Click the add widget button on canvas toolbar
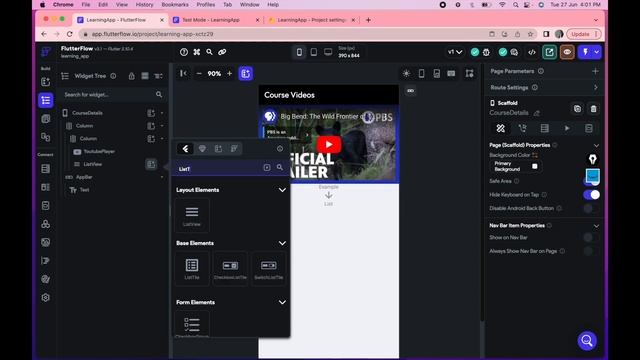The height and width of the screenshot is (360, 640). (245, 73)
